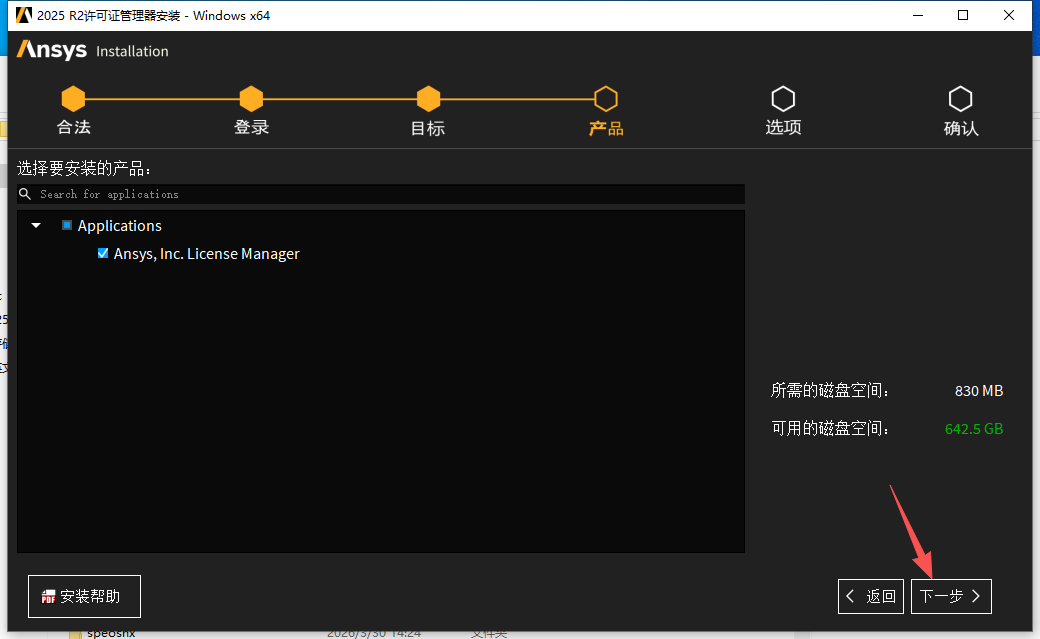Click the search magnifier icon
The image size is (1040, 639).
click(24, 193)
